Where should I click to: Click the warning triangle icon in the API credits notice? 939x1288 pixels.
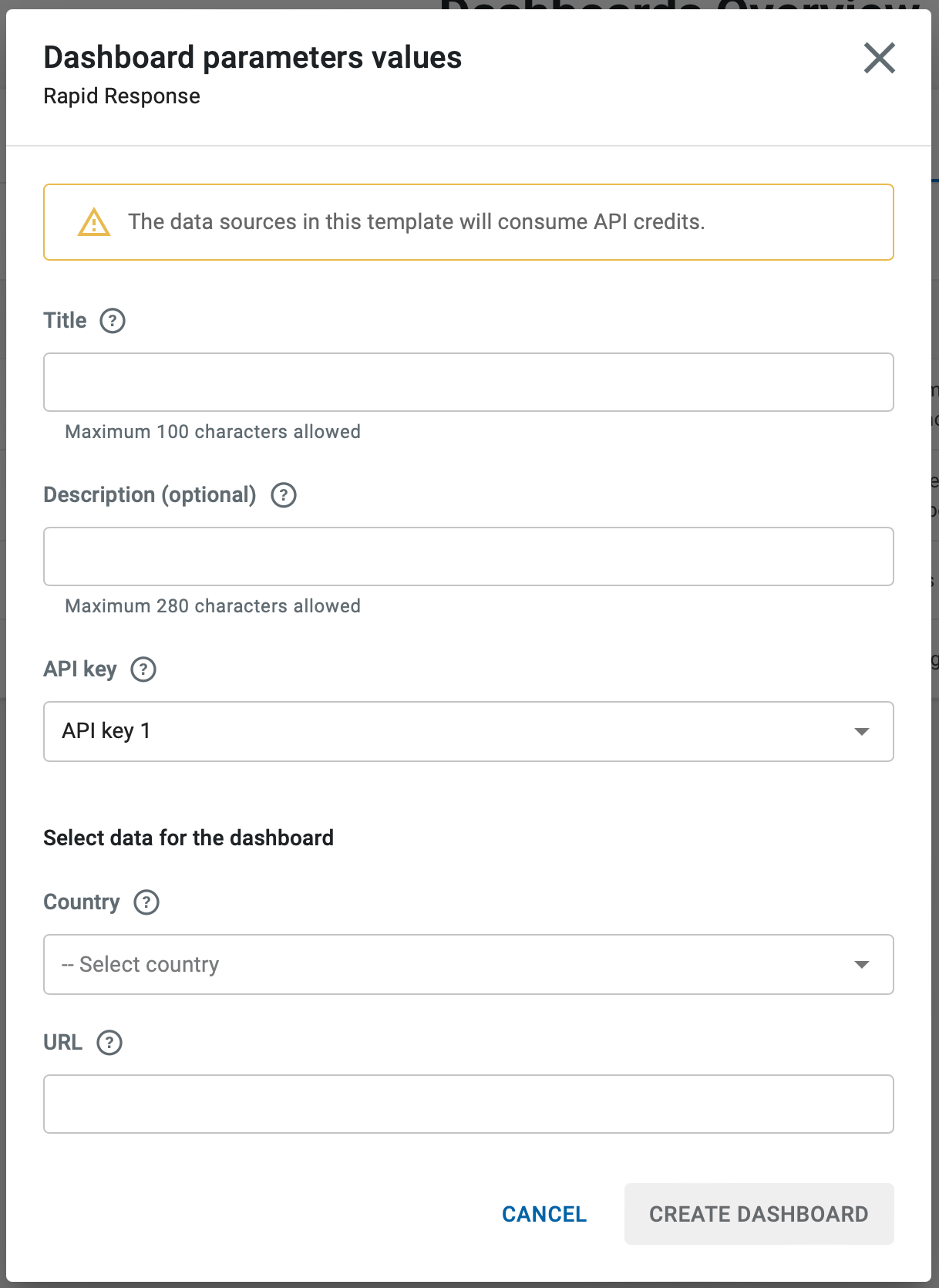(x=94, y=222)
